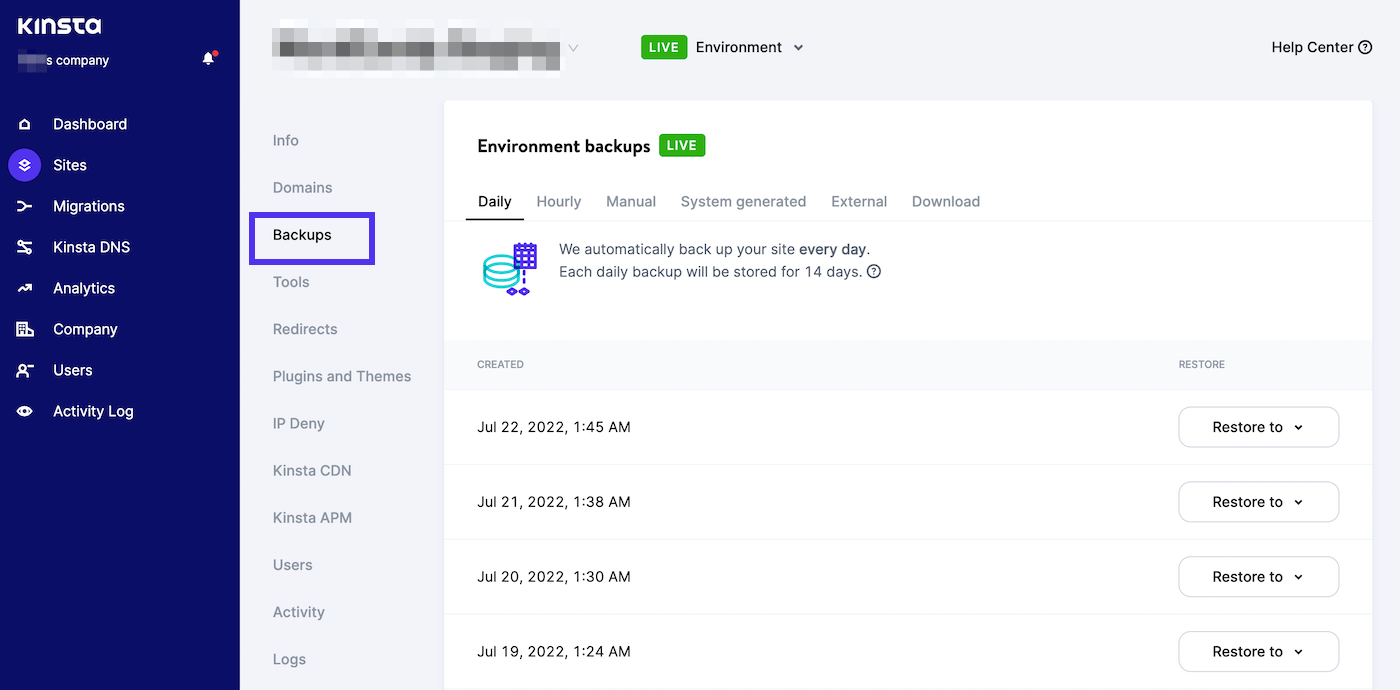Open the Activity Log section
Image resolution: width=1400 pixels, height=690 pixels.
click(93, 411)
